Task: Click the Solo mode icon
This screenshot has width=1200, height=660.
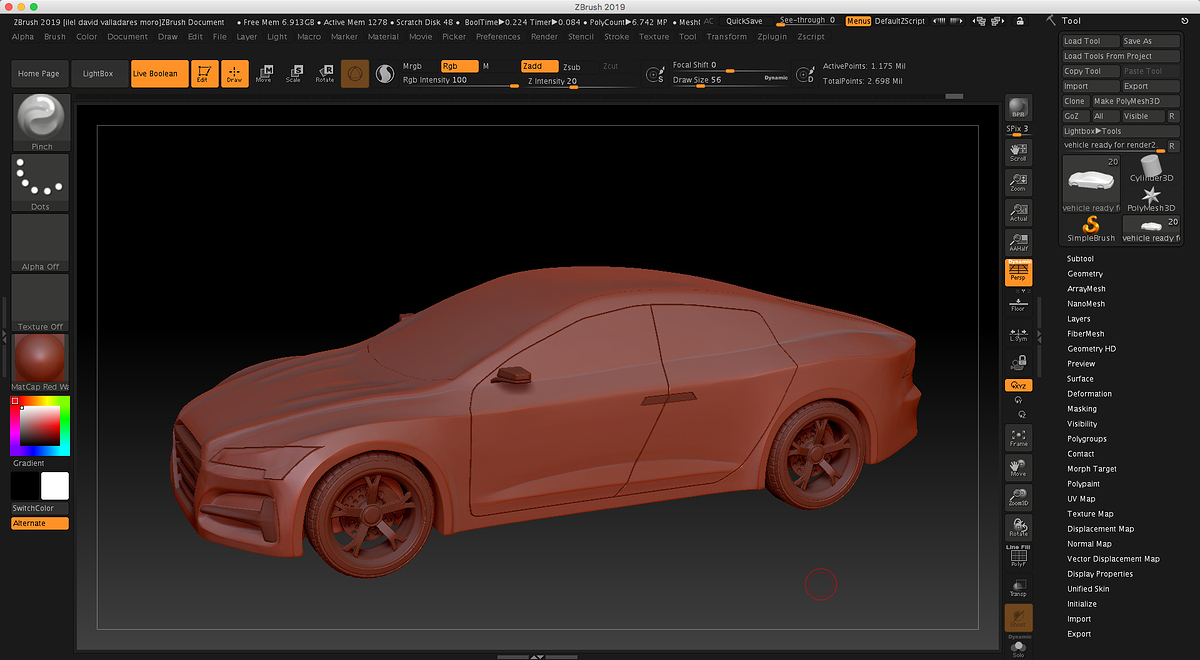Action: pyautogui.click(x=1018, y=648)
